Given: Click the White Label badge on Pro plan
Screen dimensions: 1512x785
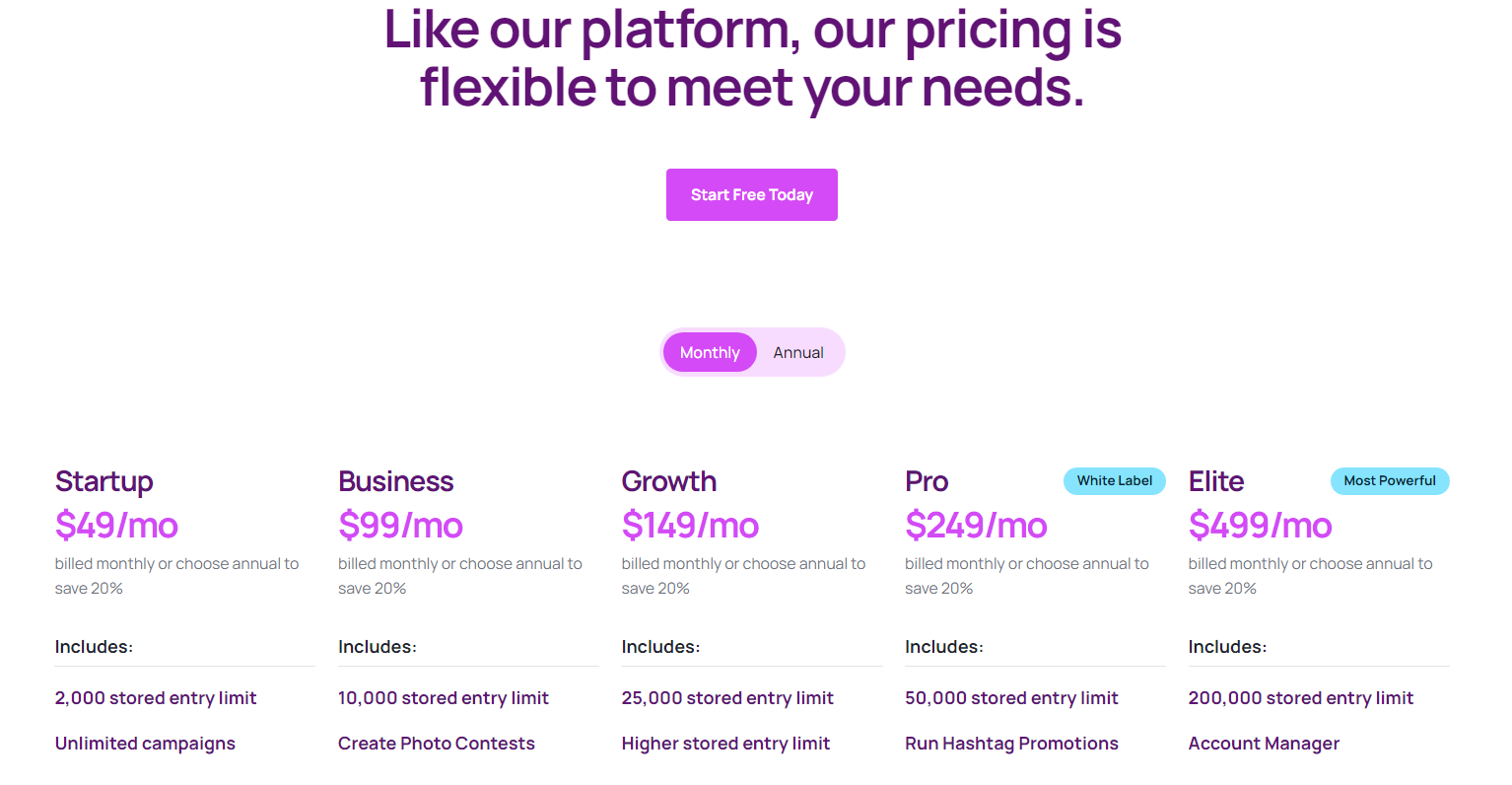Looking at the screenshot, I should 1114,480.
